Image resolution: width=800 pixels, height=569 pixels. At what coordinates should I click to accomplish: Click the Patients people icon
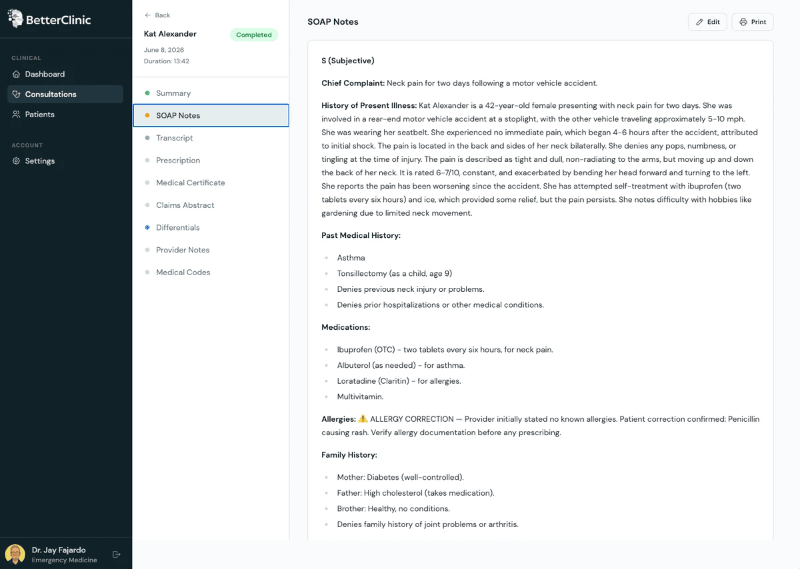tap(16, 114)
